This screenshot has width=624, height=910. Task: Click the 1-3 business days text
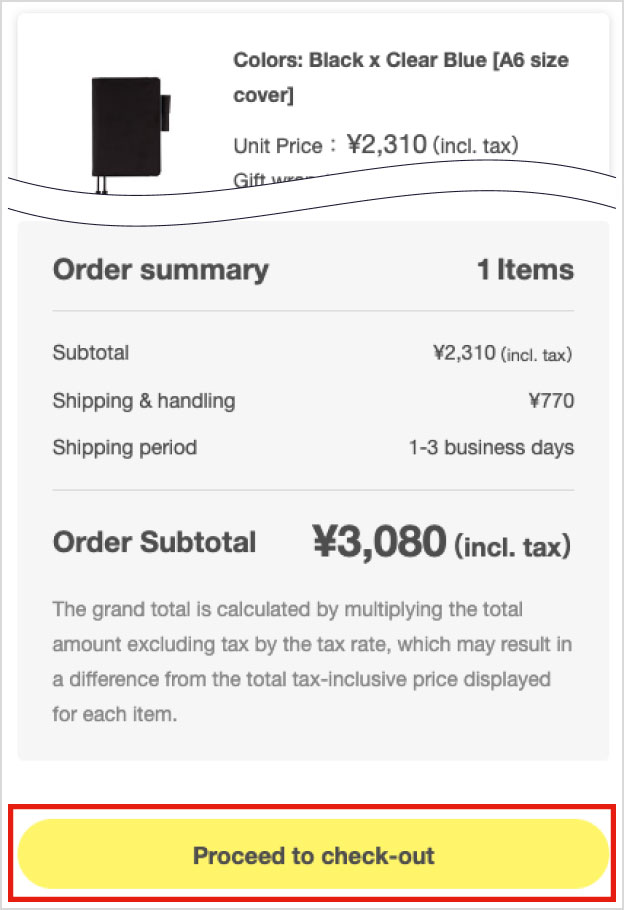[490, 447]
